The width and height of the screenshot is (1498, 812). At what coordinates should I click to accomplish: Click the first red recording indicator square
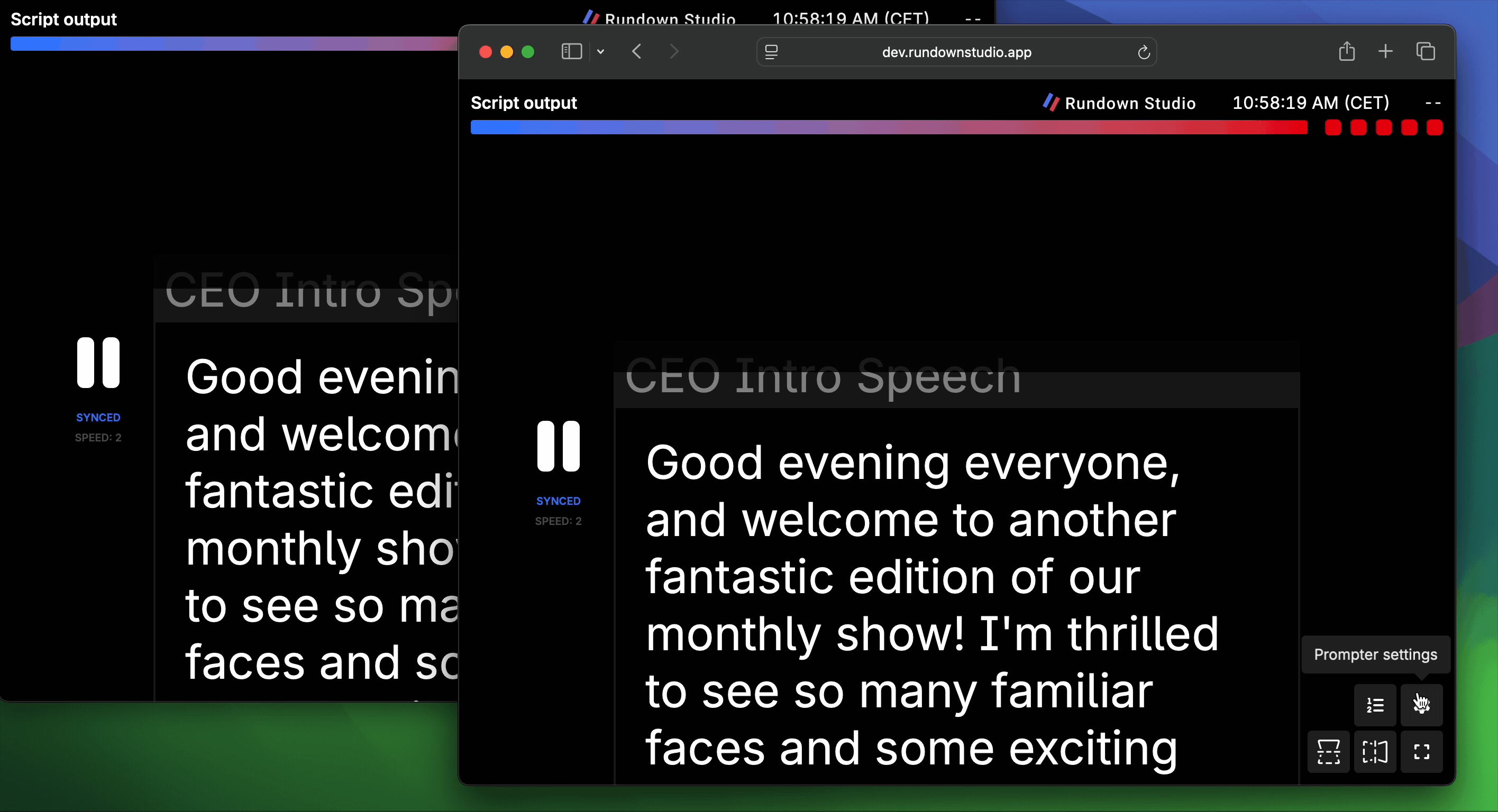(1333, 127)
